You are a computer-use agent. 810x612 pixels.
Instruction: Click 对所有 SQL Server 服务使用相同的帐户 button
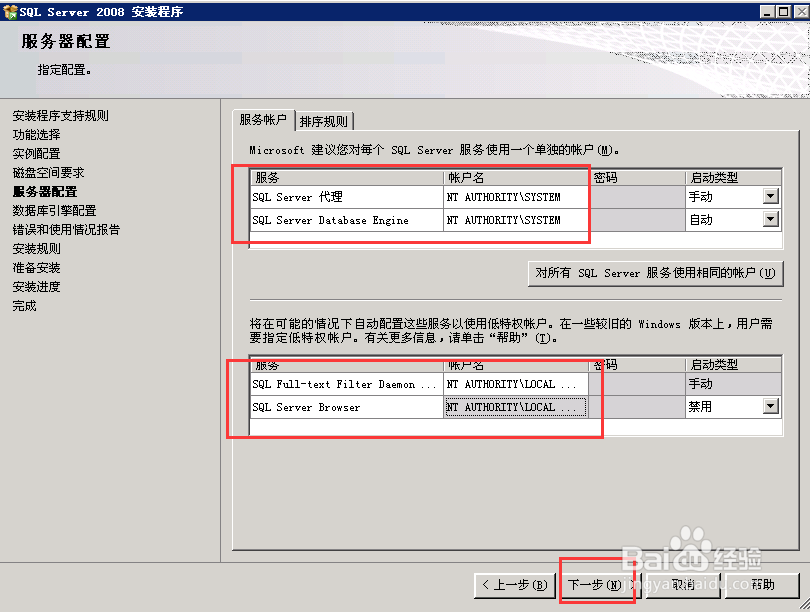point(656,273)
